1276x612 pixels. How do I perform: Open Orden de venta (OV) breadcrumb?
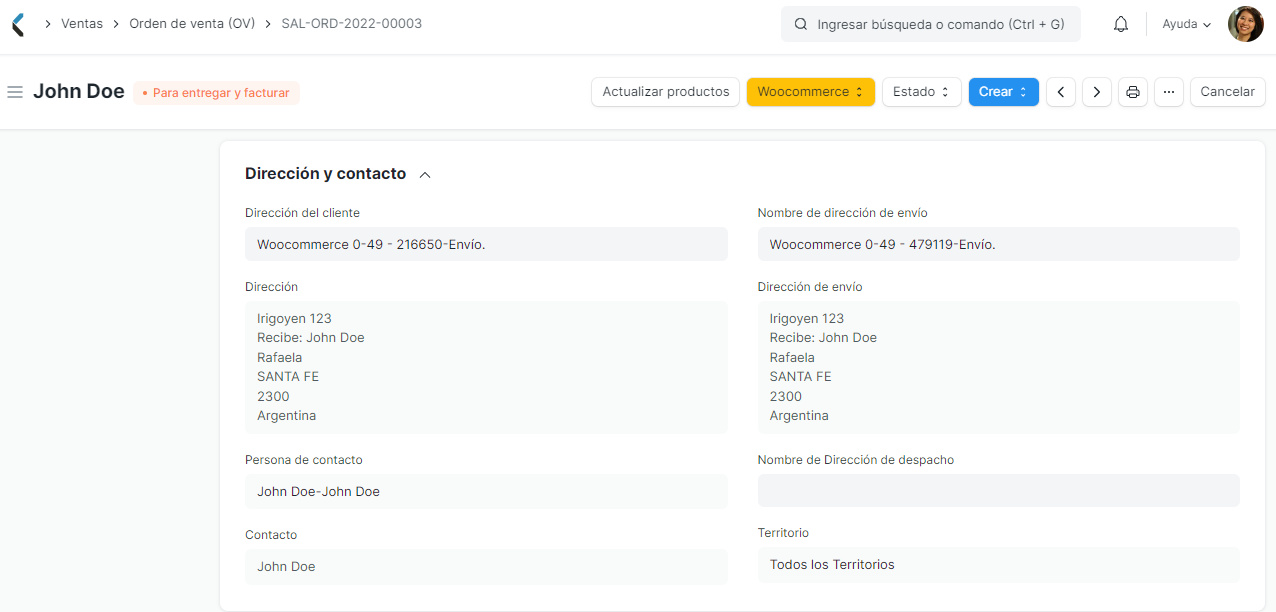click(x=194, y=23)
